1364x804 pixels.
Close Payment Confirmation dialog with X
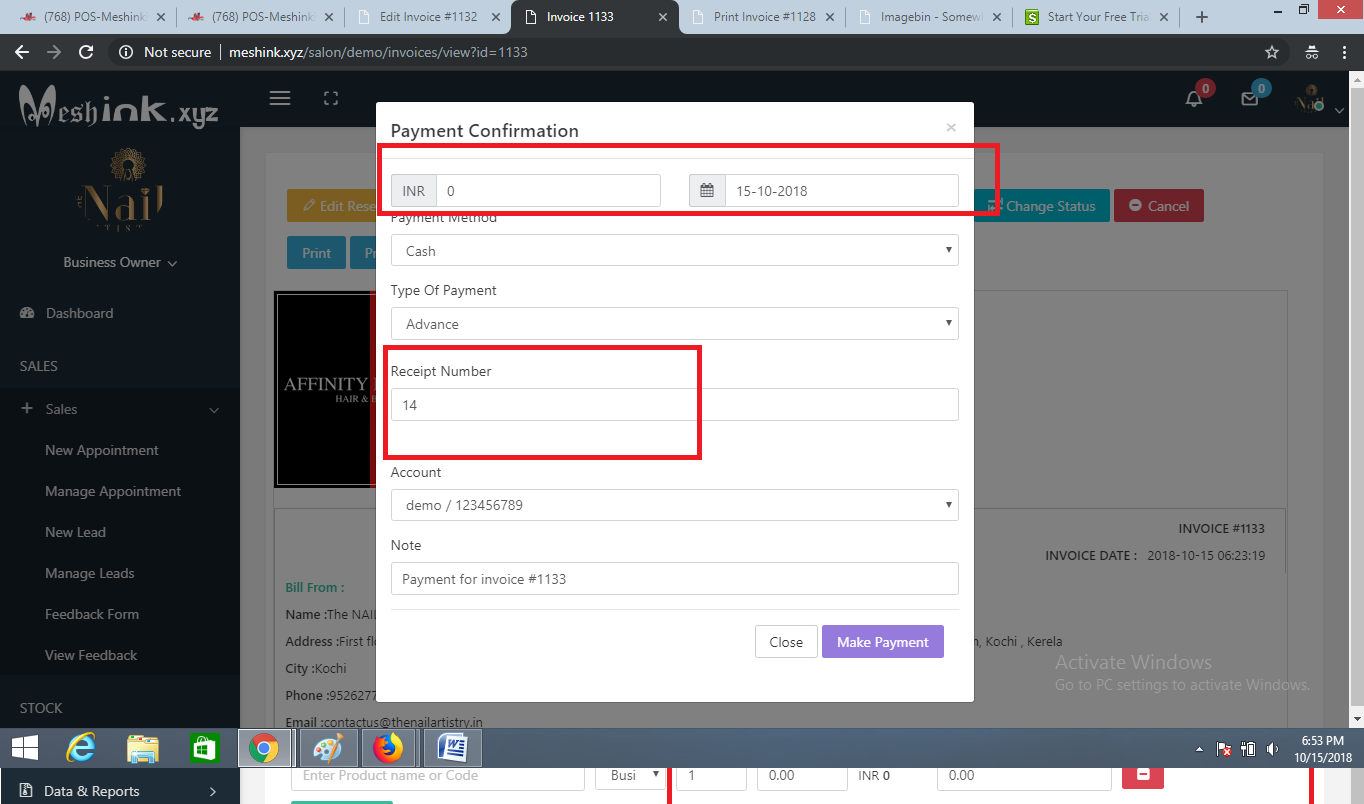coord(951,127)
